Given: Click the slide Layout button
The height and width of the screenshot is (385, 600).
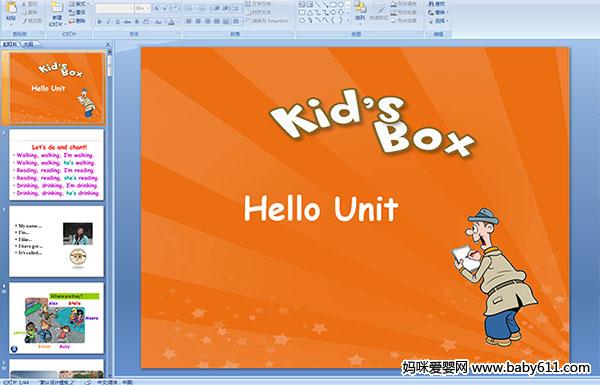Looking at the screenshot, I should [x=78, y=4].
